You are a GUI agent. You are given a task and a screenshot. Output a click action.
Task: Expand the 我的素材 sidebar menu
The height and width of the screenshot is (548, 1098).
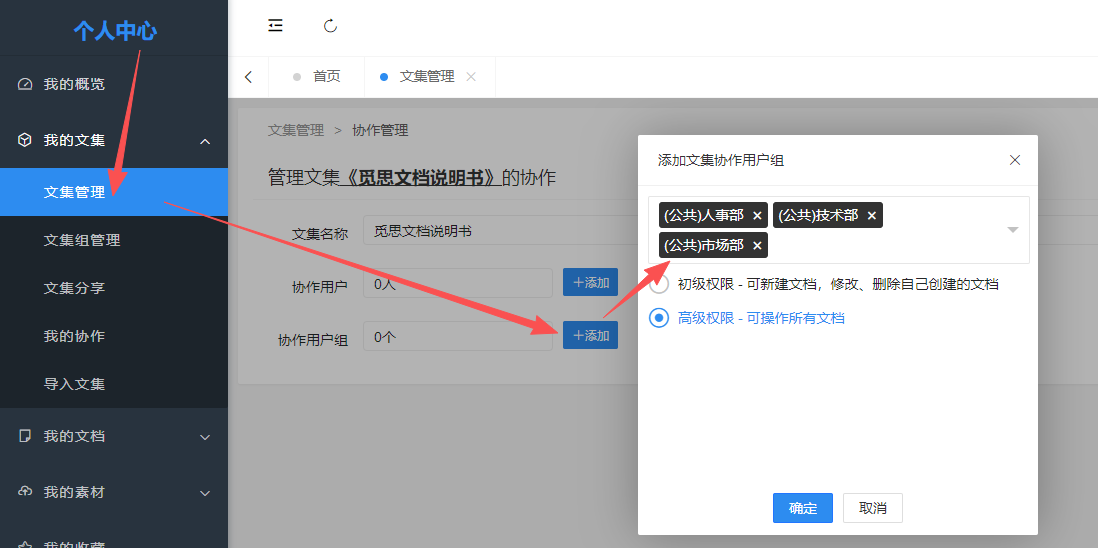coord(205,493)
